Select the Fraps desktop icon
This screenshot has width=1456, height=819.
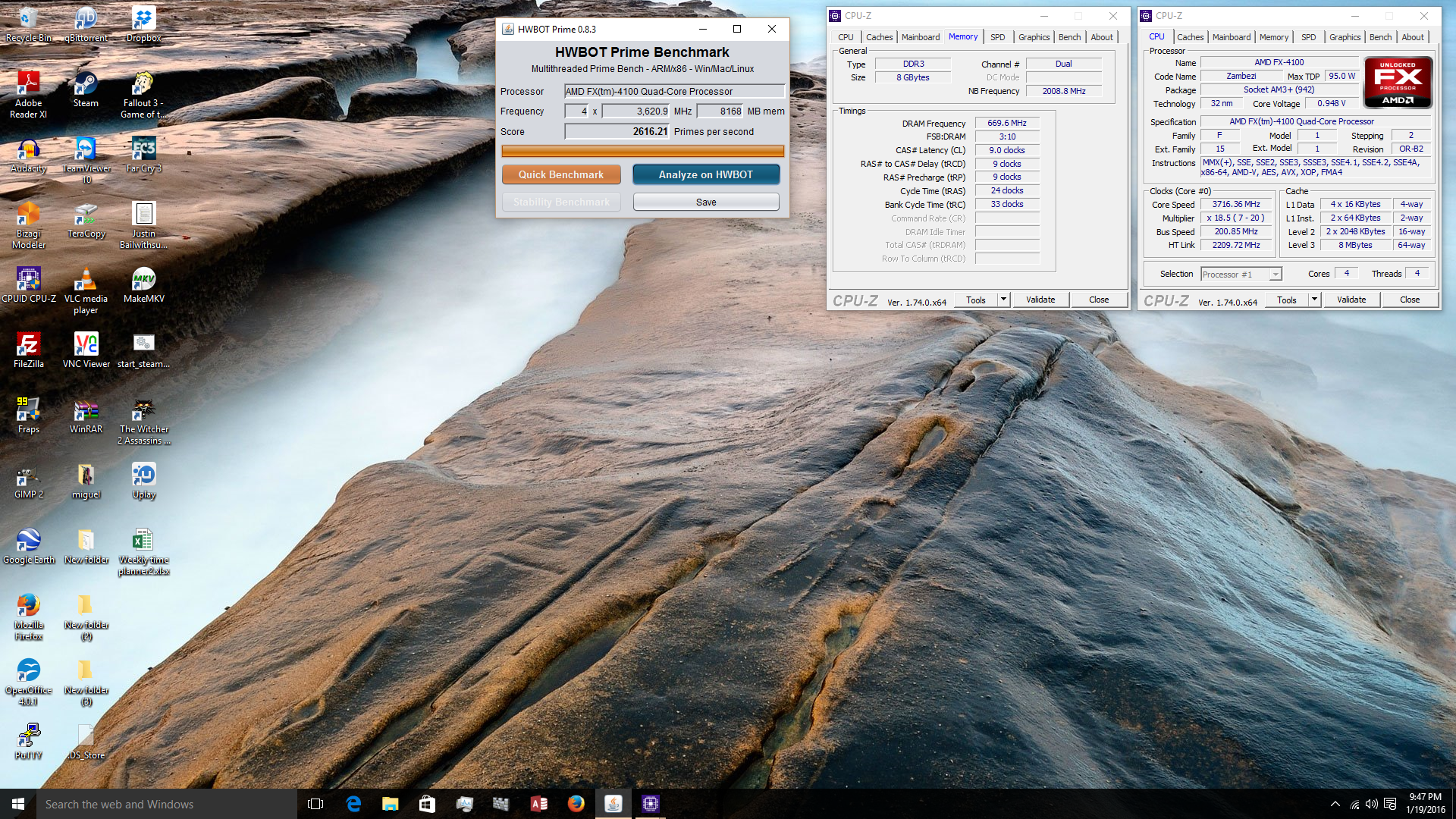29,416
